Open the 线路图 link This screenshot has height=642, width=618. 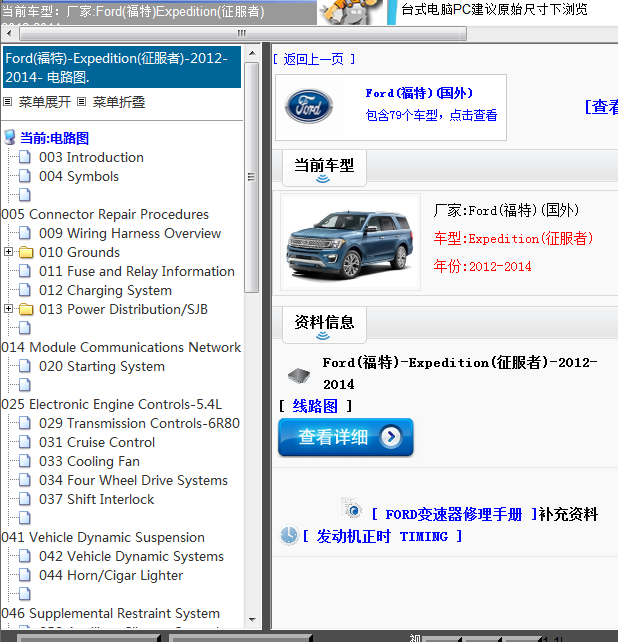pyautogui.click(x=315, y=406)
